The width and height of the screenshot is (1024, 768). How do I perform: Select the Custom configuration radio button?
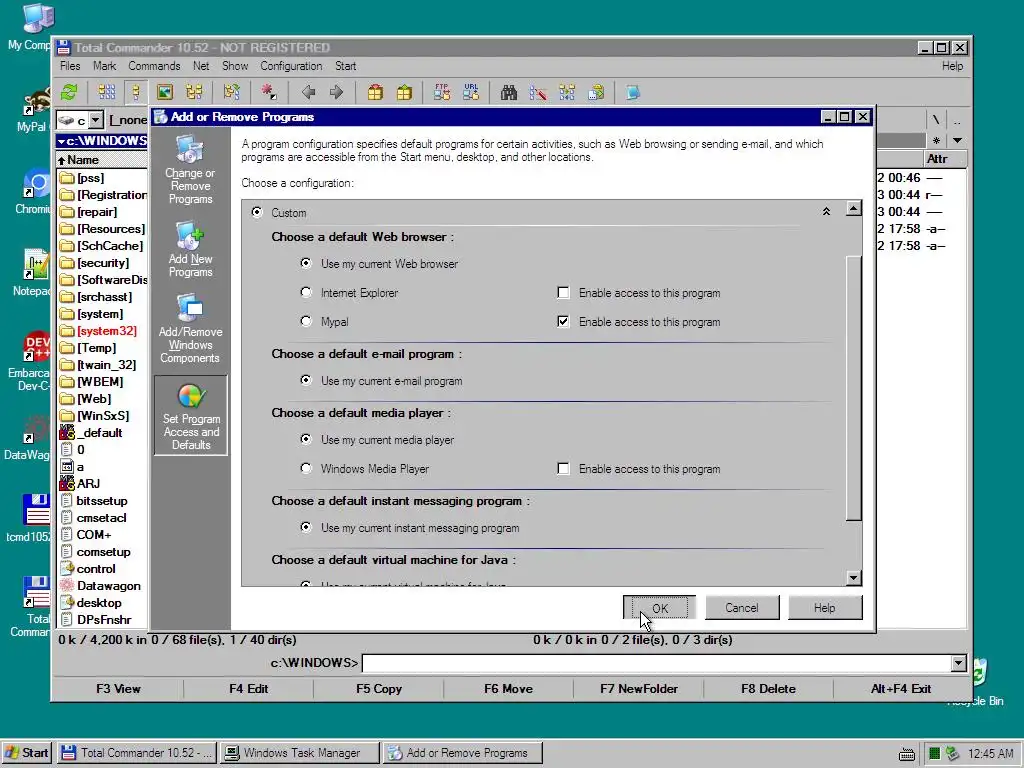[257, 212]
